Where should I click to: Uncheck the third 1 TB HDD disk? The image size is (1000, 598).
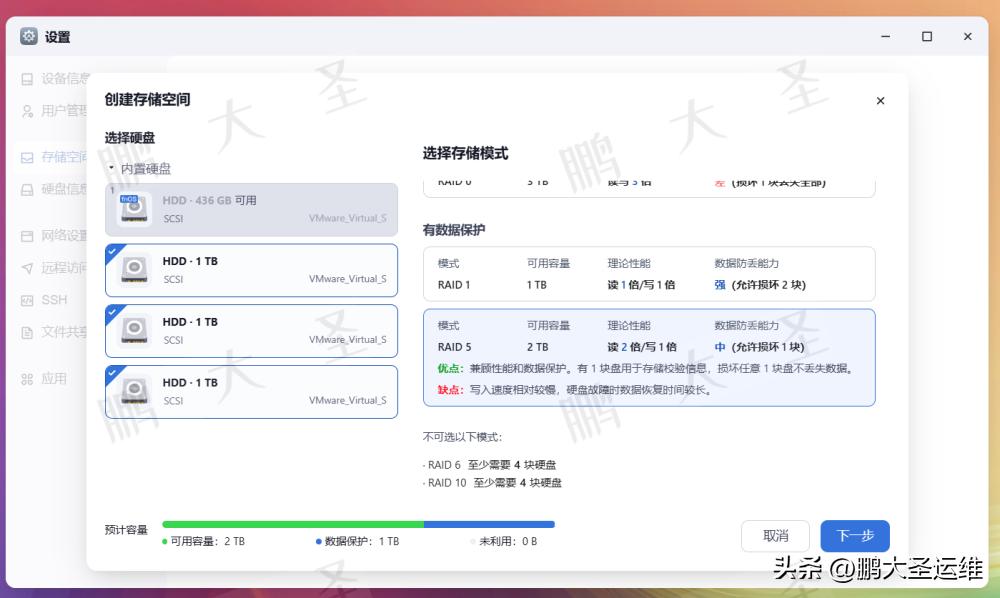coord(112,373)
